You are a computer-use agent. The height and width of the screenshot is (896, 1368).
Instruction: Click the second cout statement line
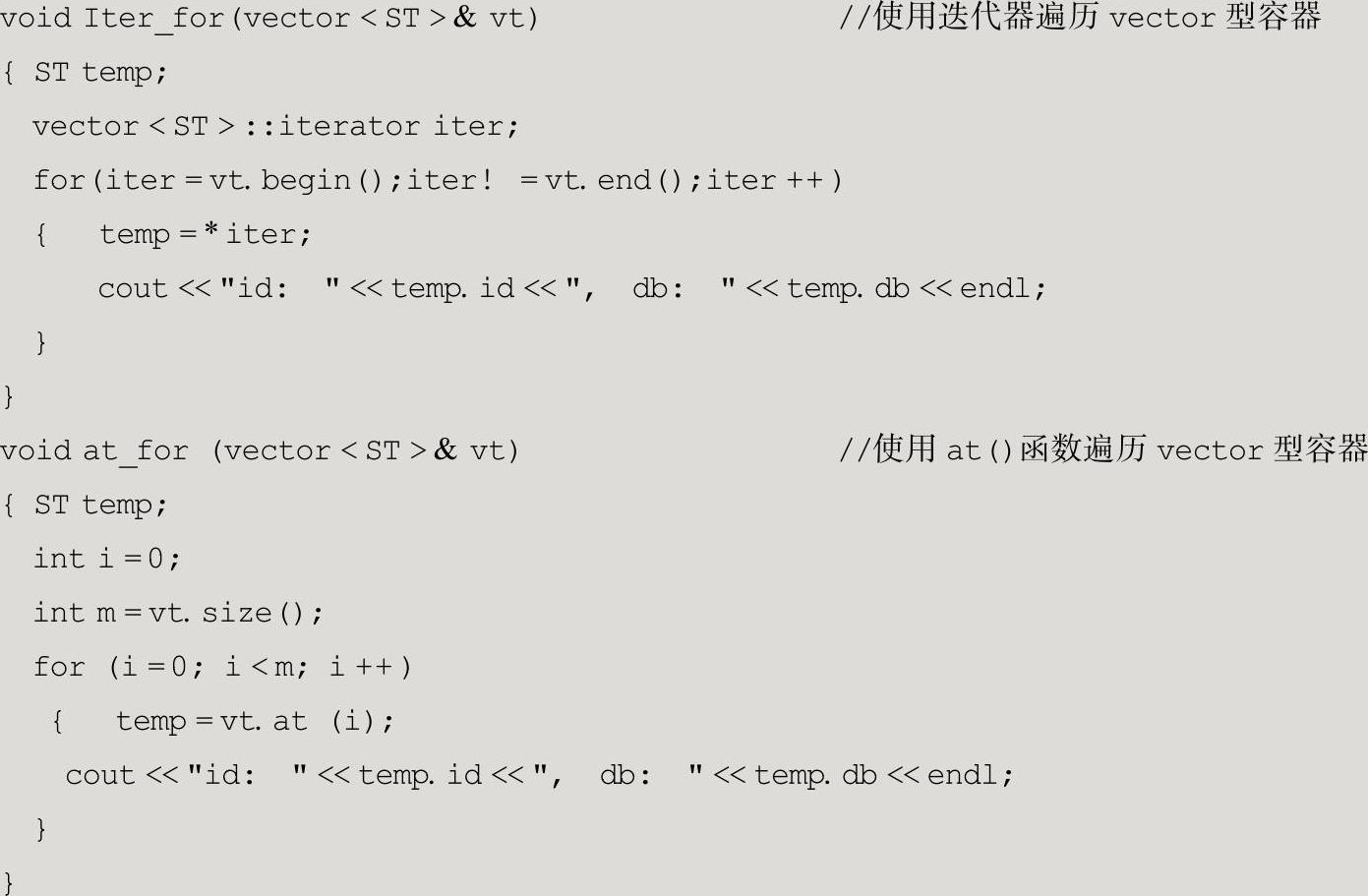pyautogui.click(x=538, y=775)
